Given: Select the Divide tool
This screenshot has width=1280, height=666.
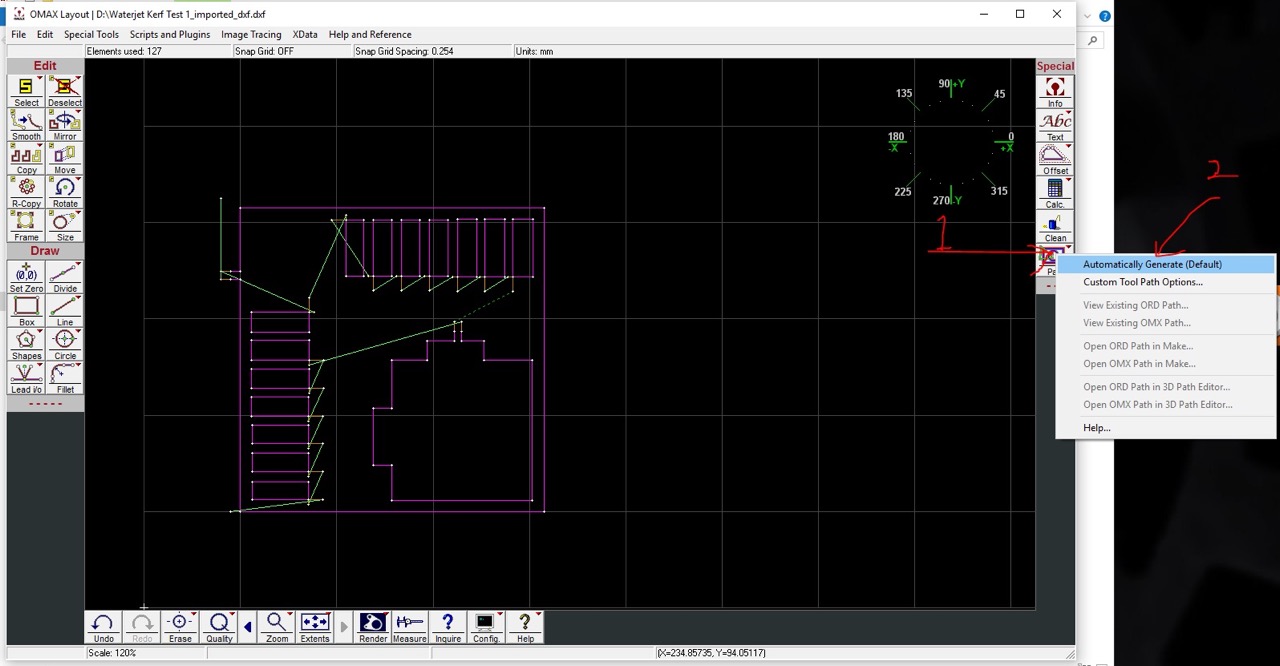Looking at the screenshot, I should point(65,278).
